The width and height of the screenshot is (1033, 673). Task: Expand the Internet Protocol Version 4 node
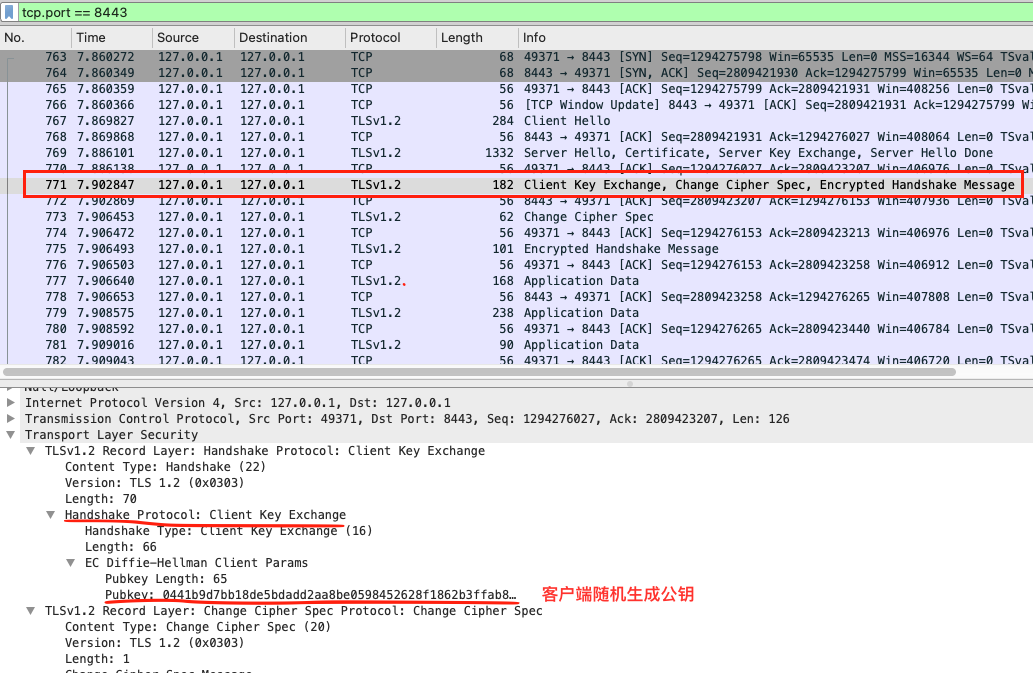click(x=10, y=402)
